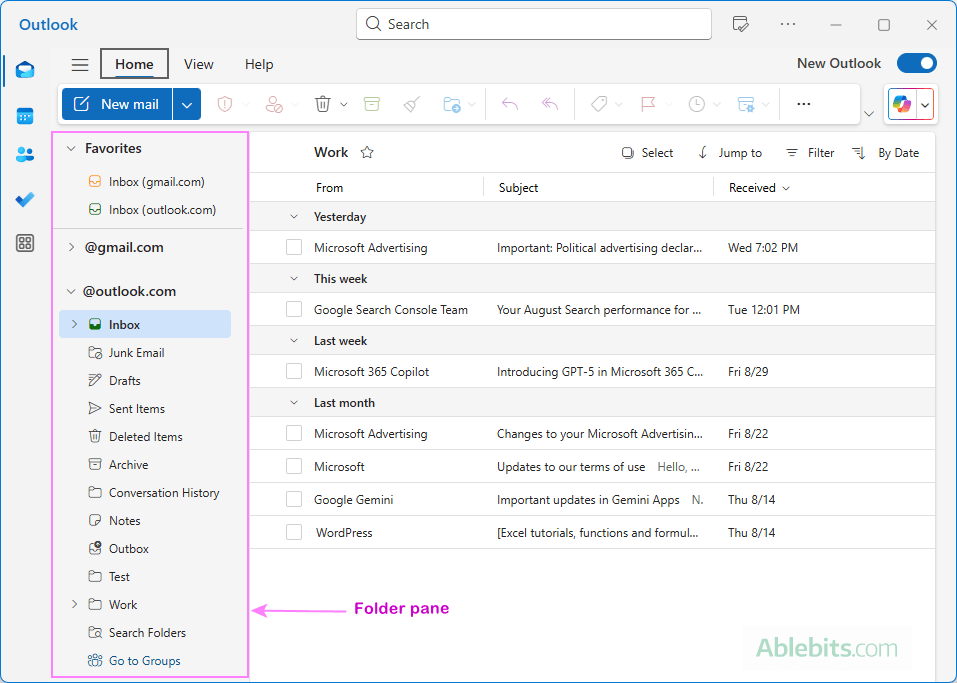957x683 pixels.
Task: Check the Microsoft terms of use message
Action: point(294,466)
